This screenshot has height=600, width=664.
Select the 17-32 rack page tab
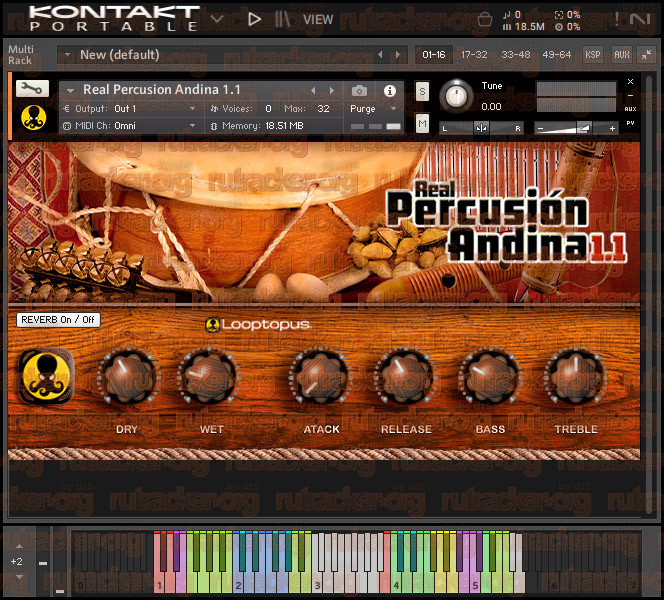click(x=474, y=55)
